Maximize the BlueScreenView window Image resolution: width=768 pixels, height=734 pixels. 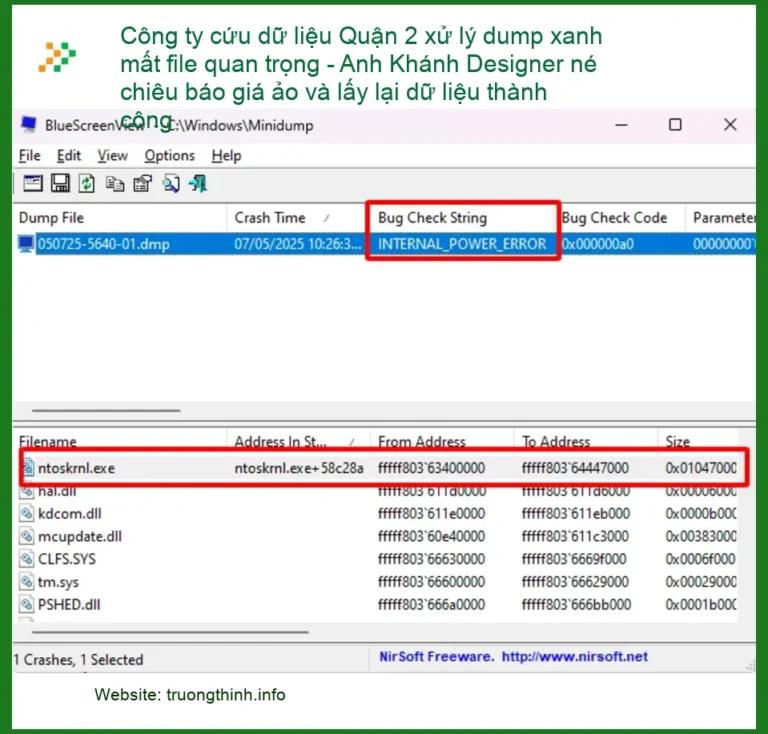(x=675, y=125)
